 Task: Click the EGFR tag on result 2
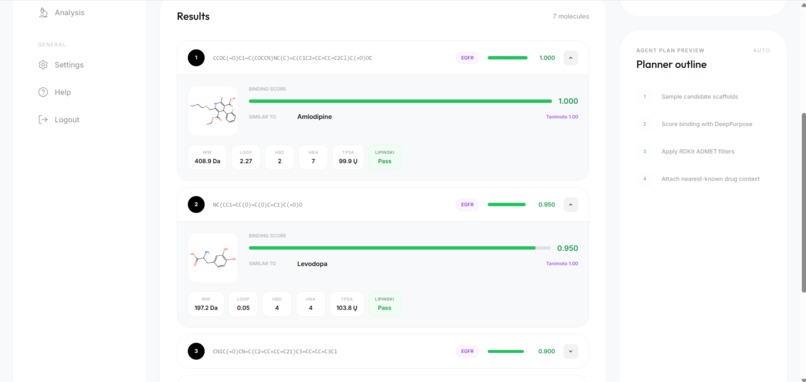[467, 205]
